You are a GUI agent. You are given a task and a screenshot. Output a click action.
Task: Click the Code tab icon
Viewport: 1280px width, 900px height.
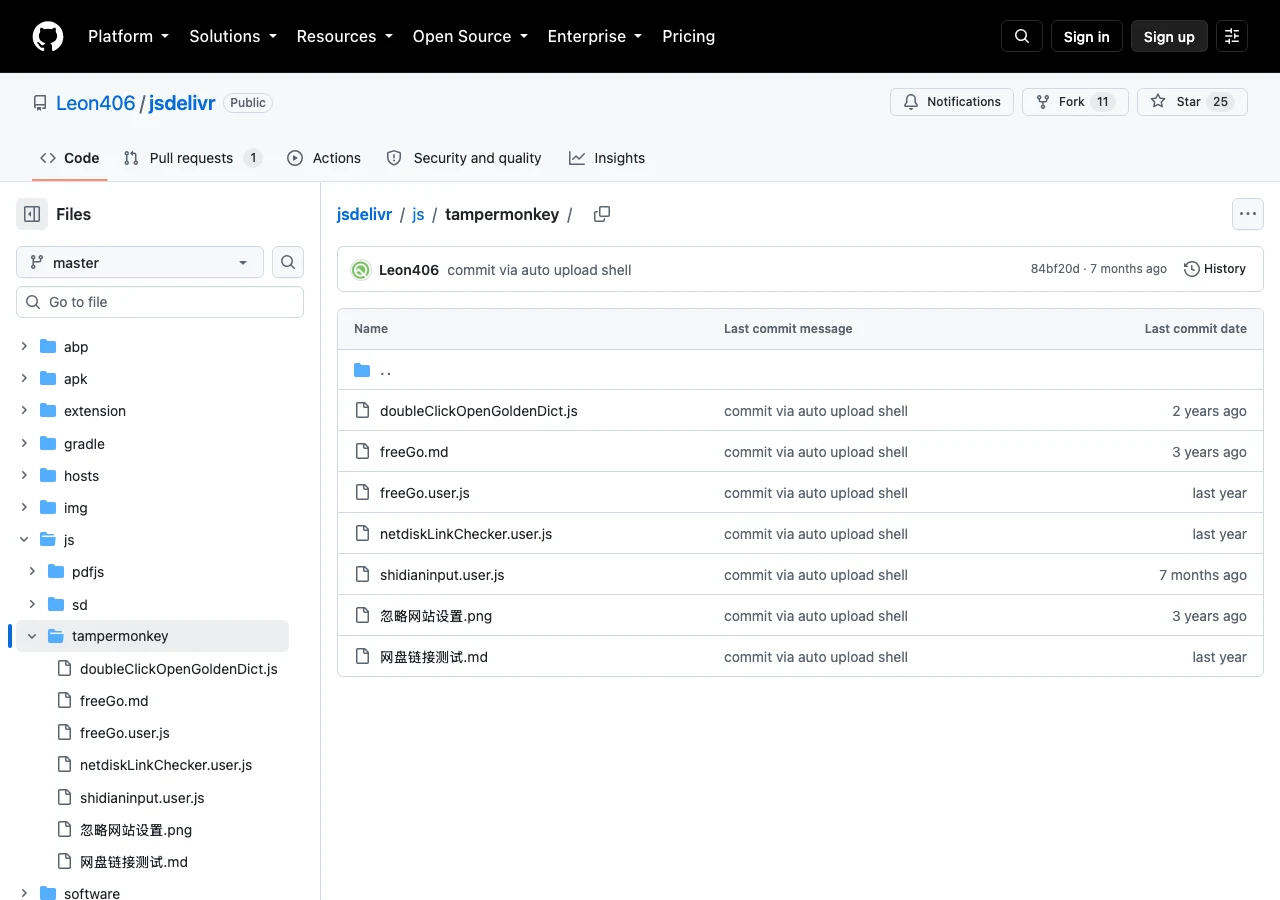pos(48,158)
